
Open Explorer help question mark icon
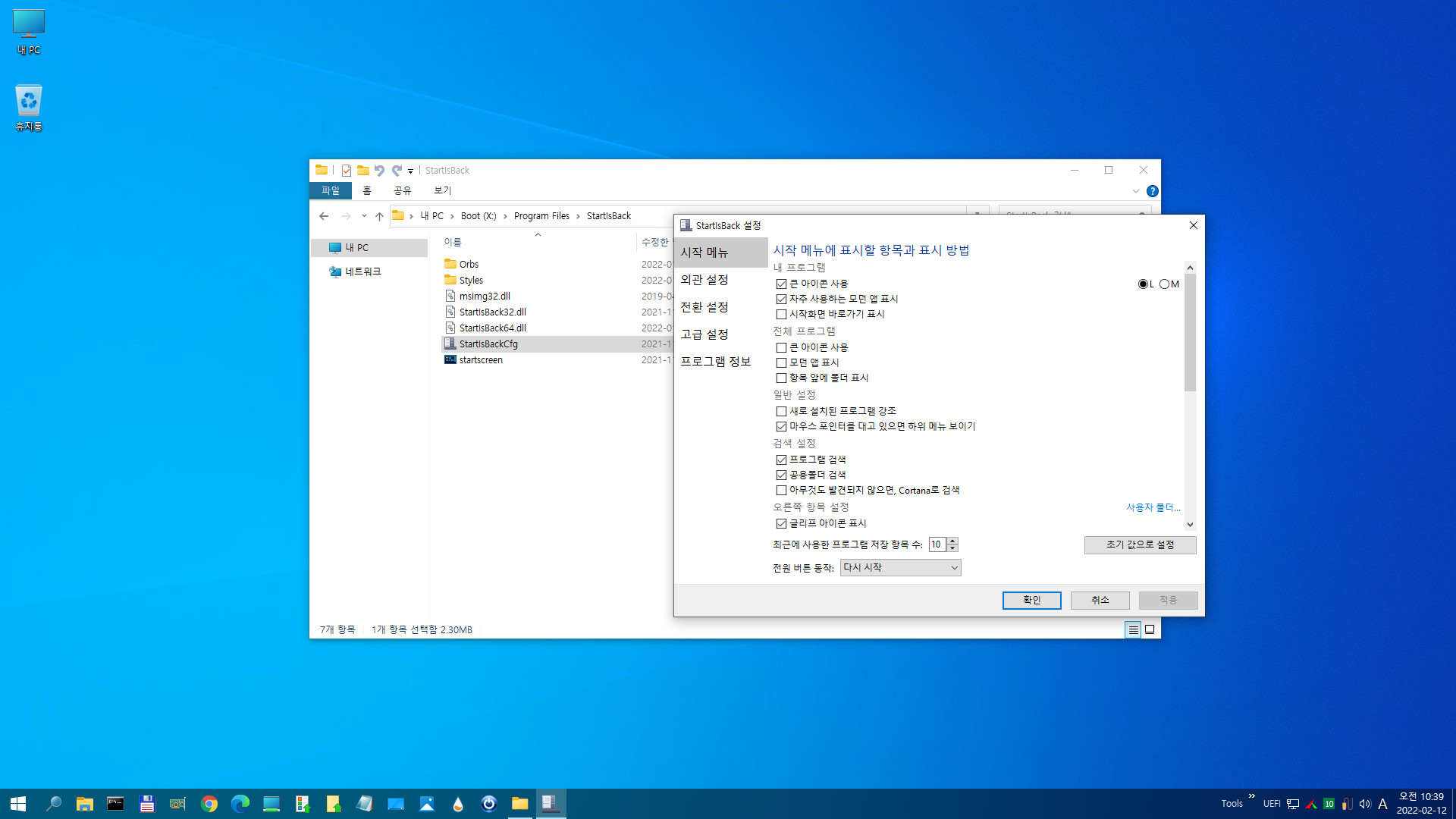click(x=1153, y=191)
